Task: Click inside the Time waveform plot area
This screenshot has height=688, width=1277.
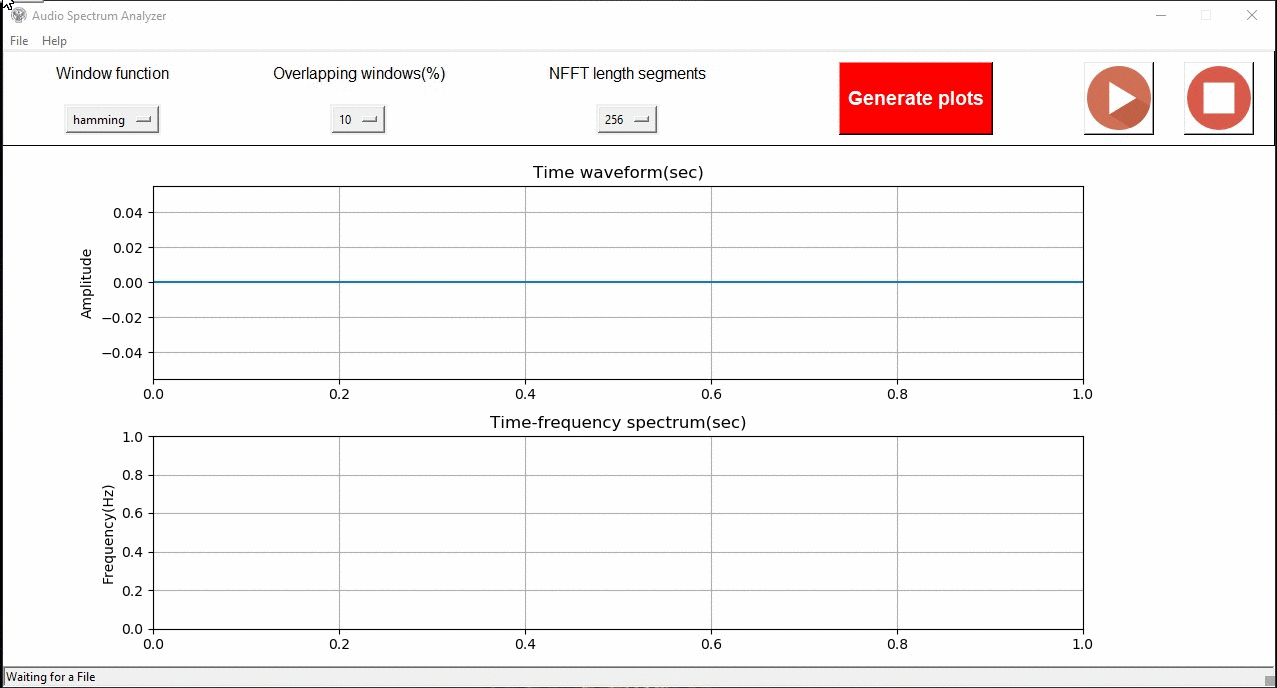Action: tap(617, 282)
